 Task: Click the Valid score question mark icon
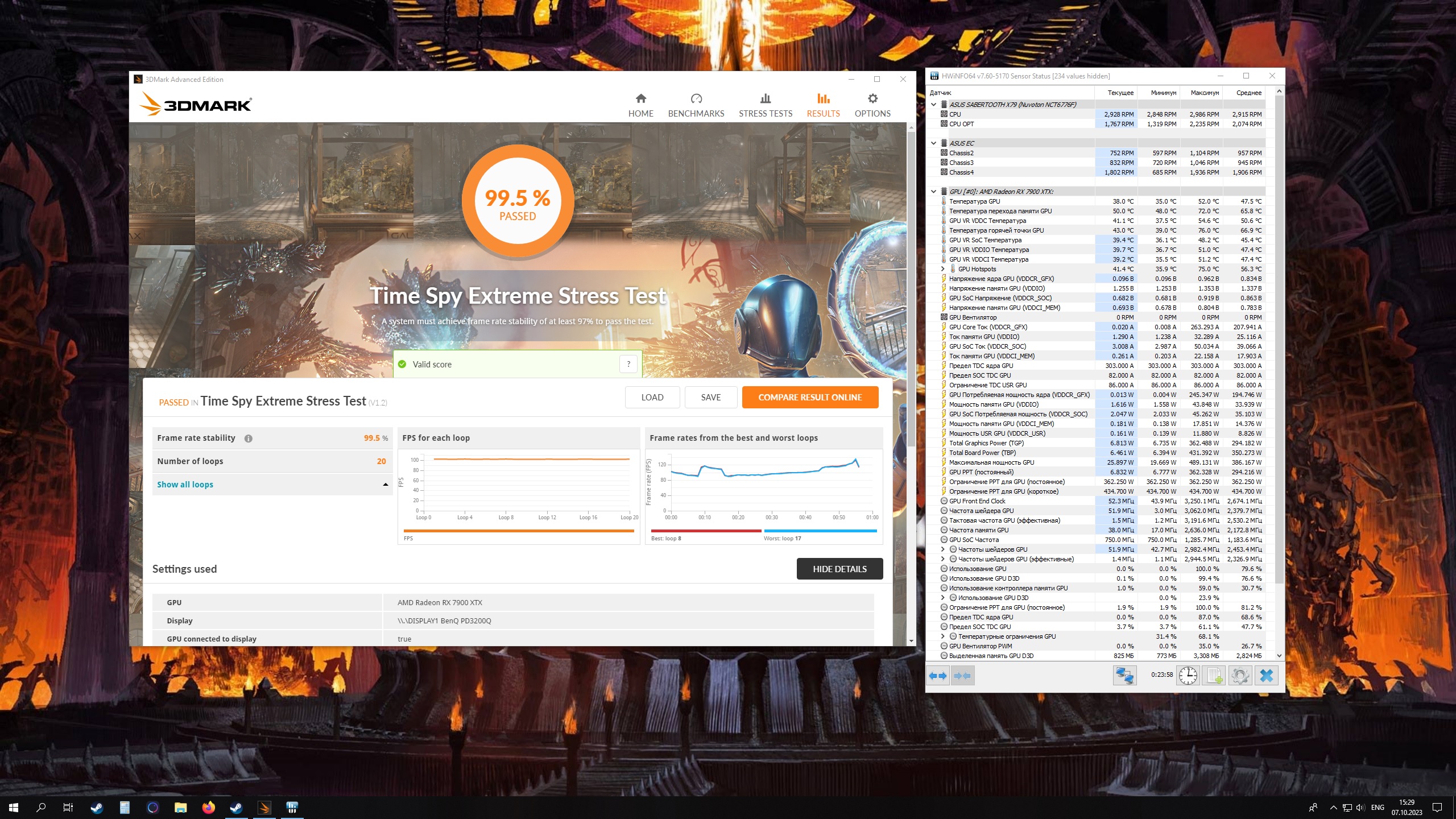(x=628, y=365)
